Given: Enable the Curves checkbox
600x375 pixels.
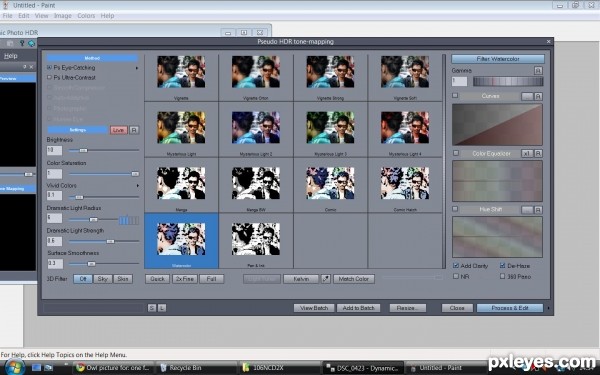Looking at the screenshot, I should 455,96.
